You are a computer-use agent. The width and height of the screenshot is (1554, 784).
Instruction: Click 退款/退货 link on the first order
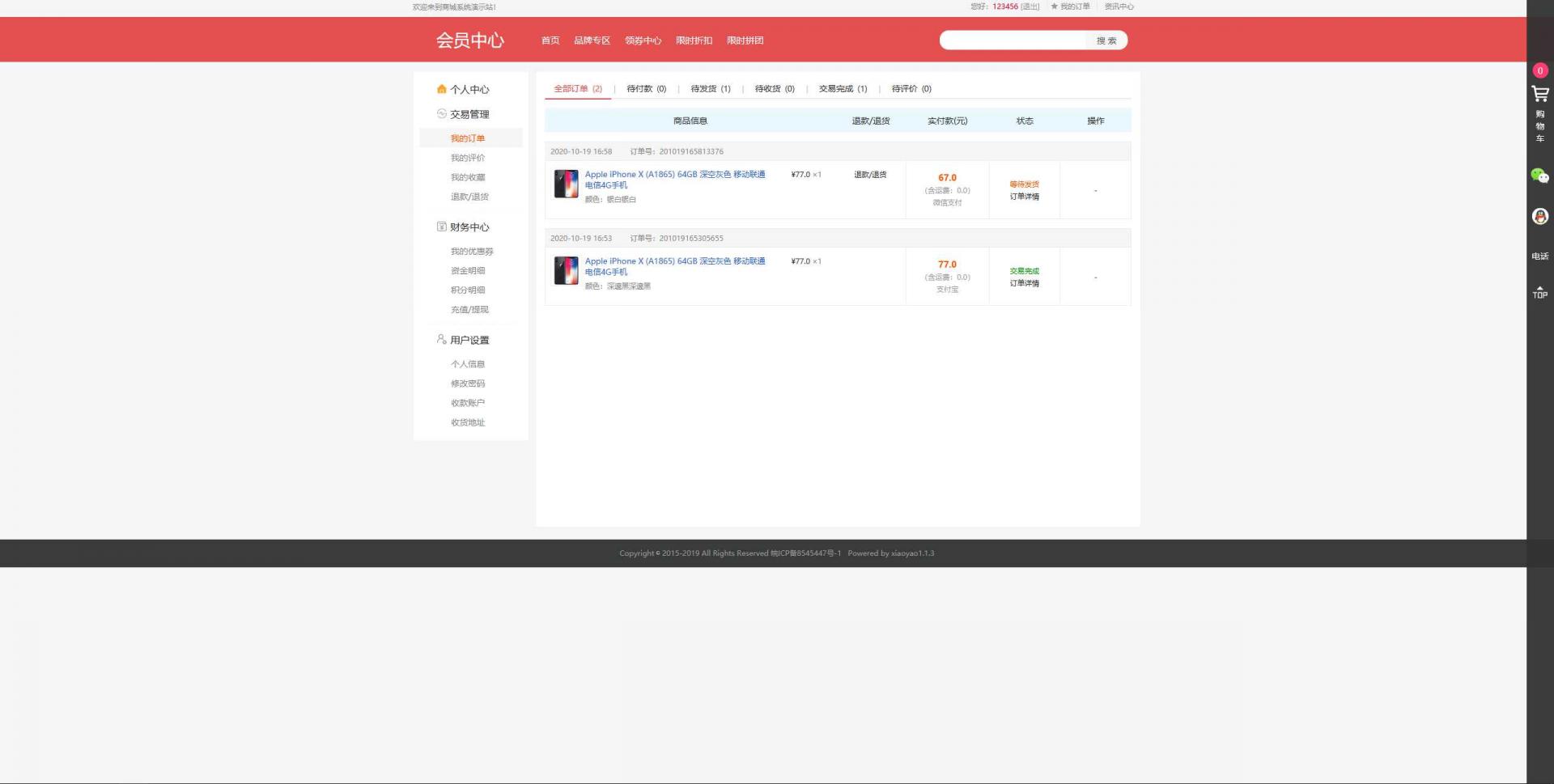(870, 175)
